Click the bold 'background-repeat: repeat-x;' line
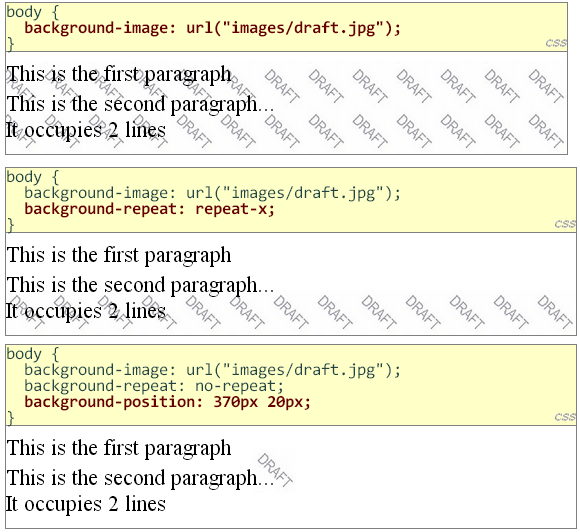 pyautogui.click(x=149, y=209)
